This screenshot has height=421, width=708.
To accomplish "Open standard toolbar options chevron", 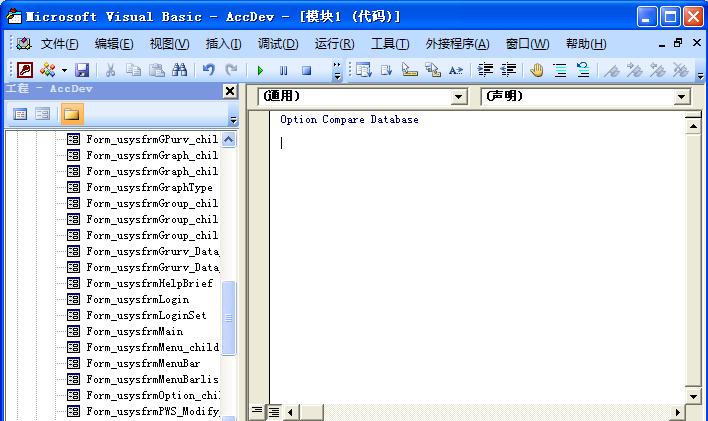I will [337, 71].
